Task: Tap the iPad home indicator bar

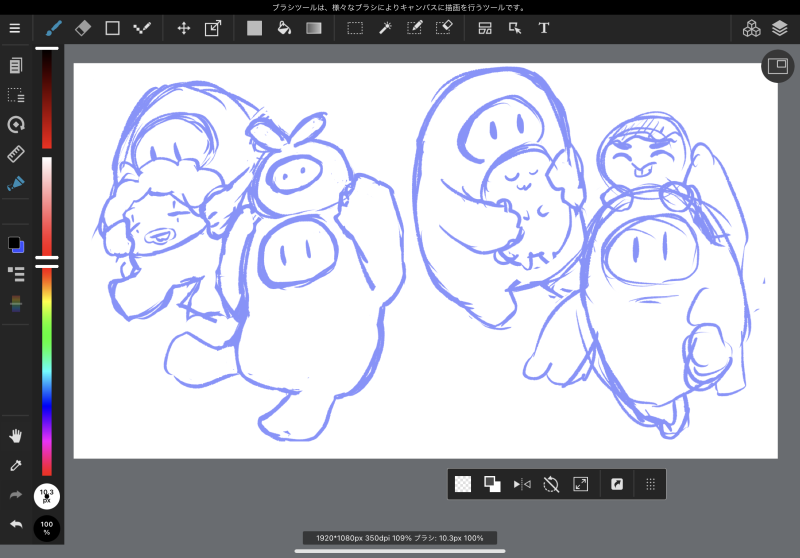Action: pyautogui.click(x=400, y=551)
